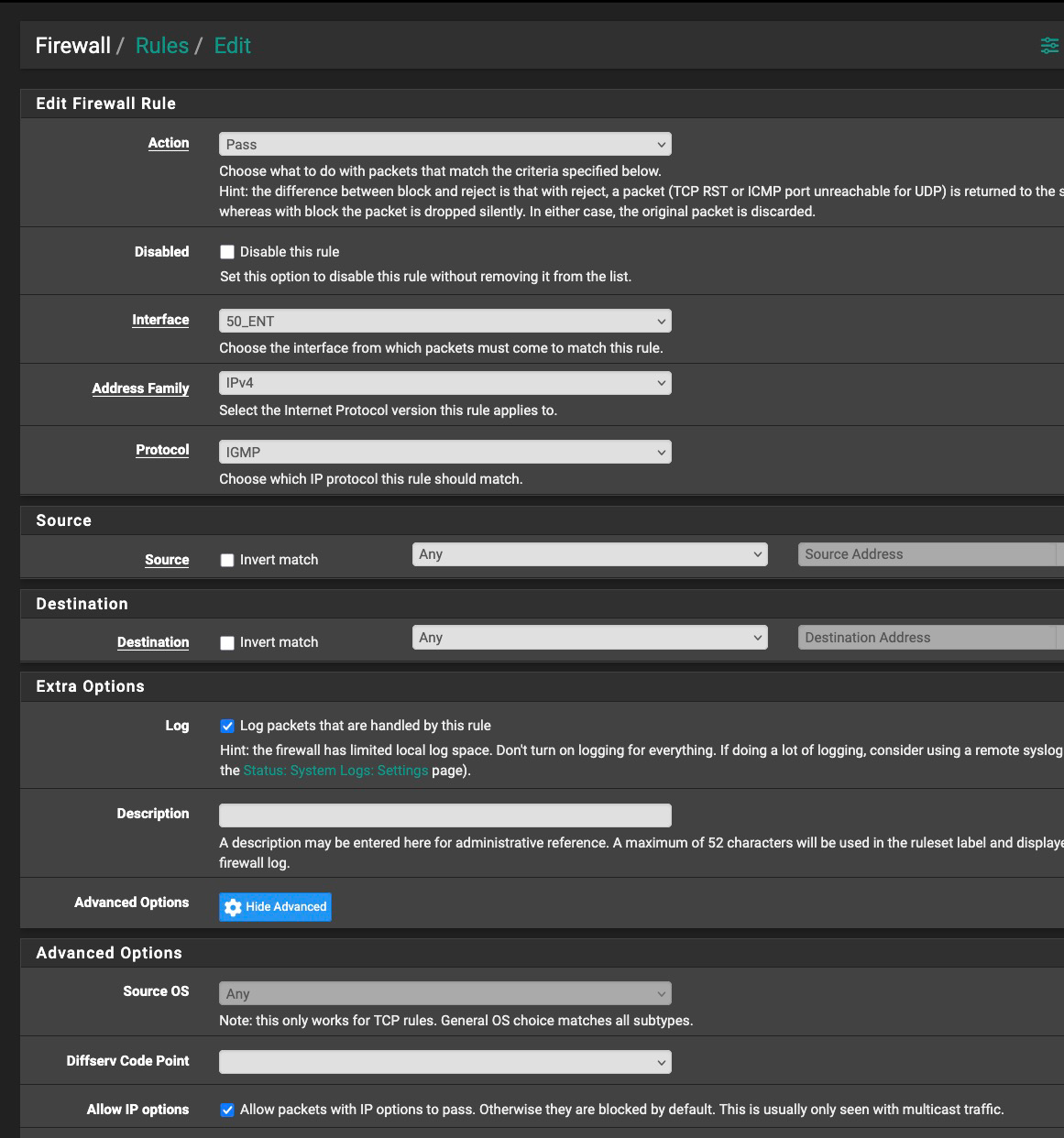Toggle the Destination Invert match checkbox

(227, 643)
